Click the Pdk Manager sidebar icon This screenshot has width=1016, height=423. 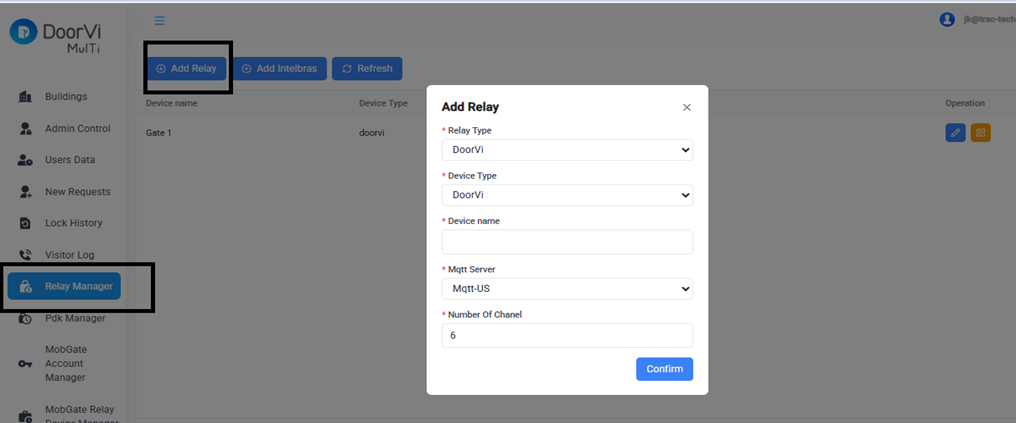click(25, 318)
